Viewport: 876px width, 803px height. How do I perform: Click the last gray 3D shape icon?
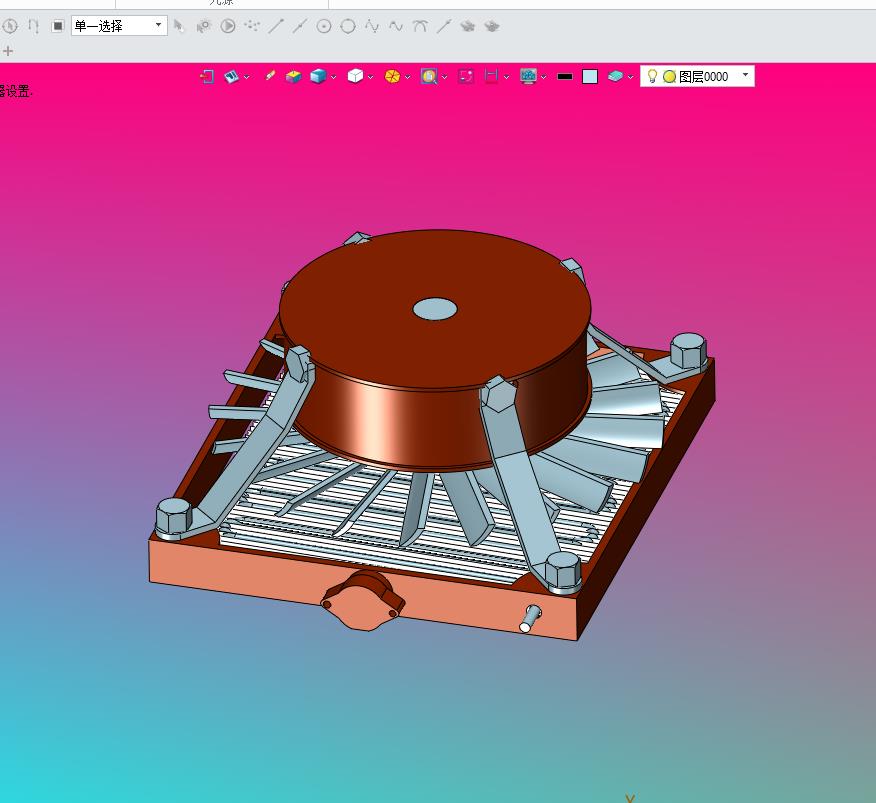[492, 26]
